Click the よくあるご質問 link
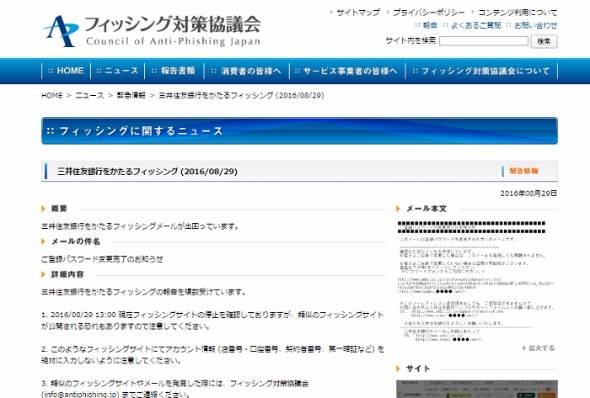The height and width of the screenshot is (398, 590). [476, 26]
